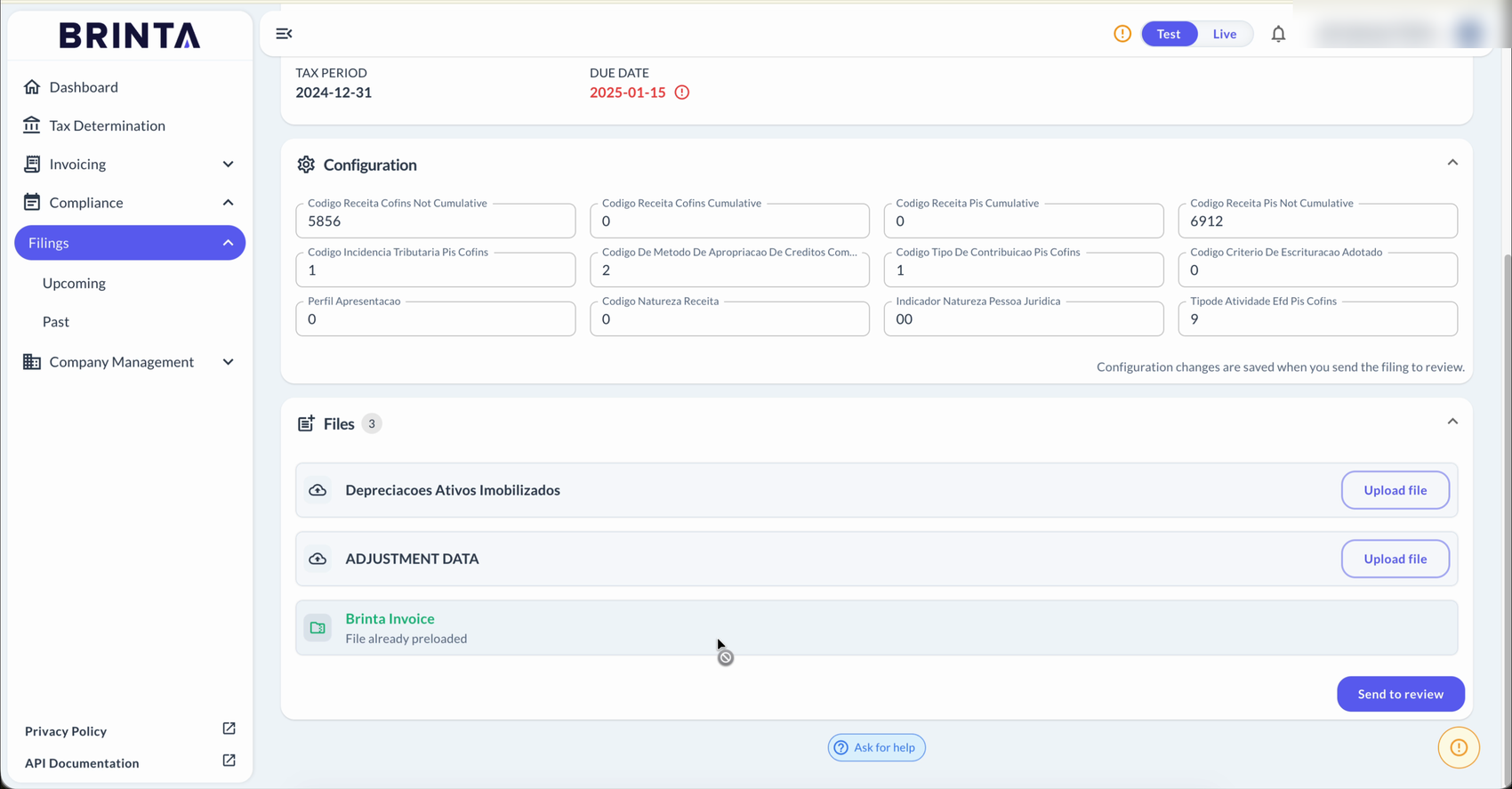Click the floating orange alert button at bottom right
Viewport: 1512px width, 789px height.
[x=1459, y=747]
